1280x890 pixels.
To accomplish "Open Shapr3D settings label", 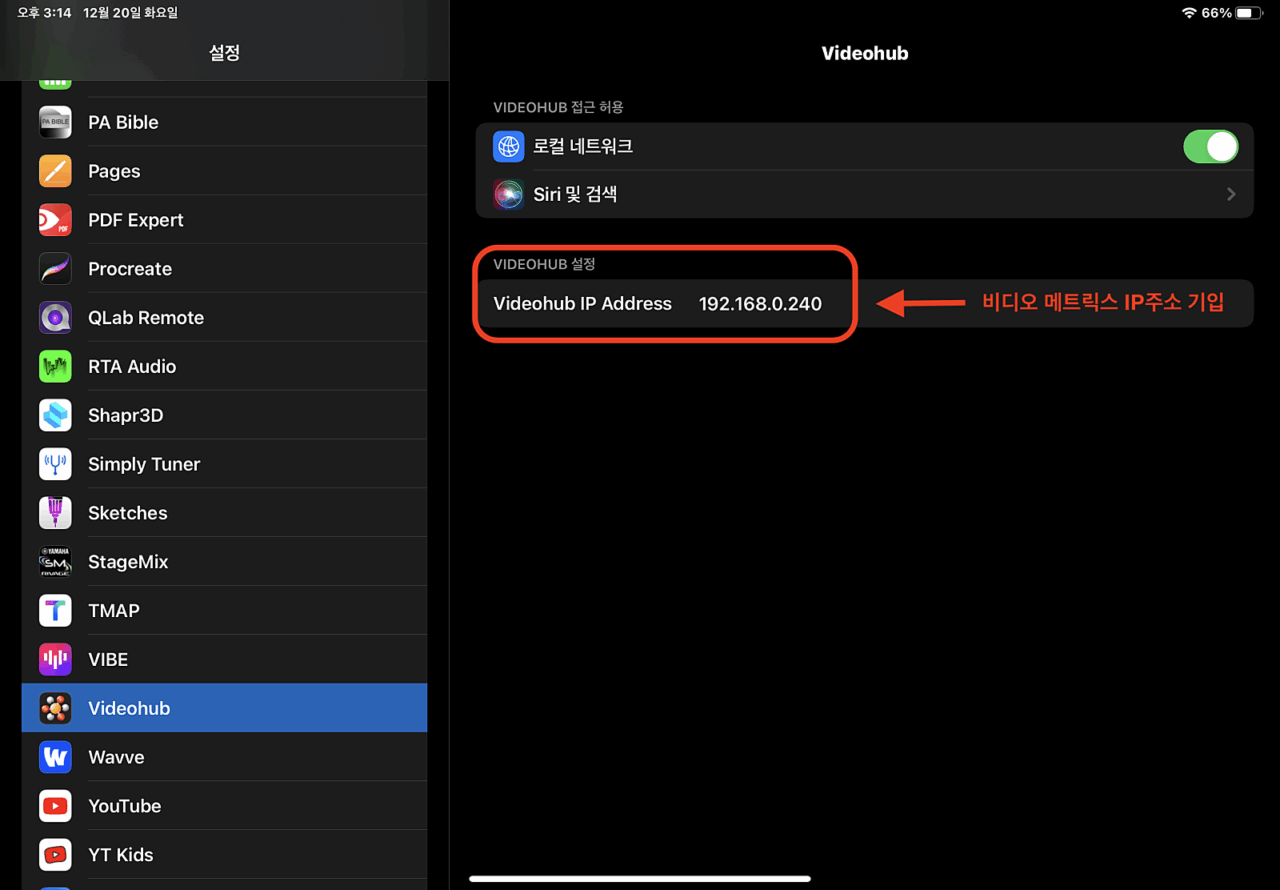I will (125, 415).
